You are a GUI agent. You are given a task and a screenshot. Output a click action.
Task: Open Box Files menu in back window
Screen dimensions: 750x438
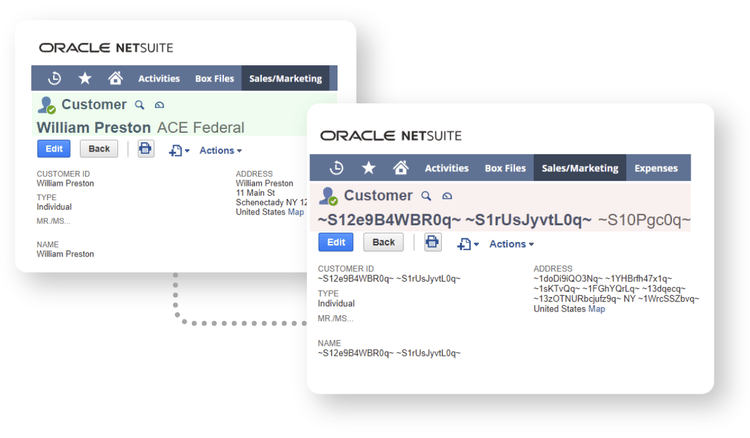click(x=214, y=78)
